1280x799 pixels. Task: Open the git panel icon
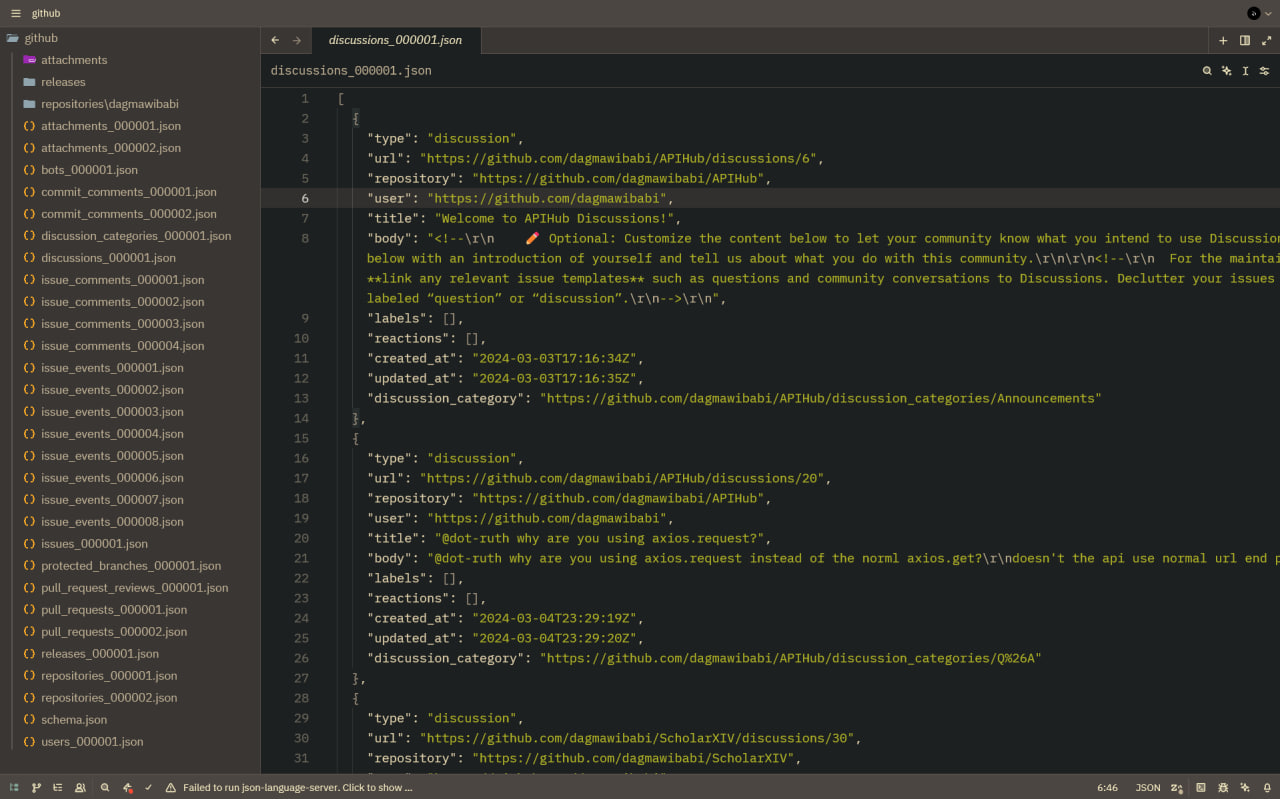click(x=36, y=788)
